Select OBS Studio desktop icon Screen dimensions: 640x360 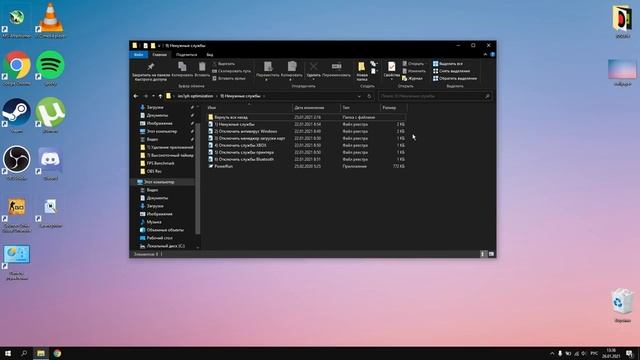pos(17,163)
